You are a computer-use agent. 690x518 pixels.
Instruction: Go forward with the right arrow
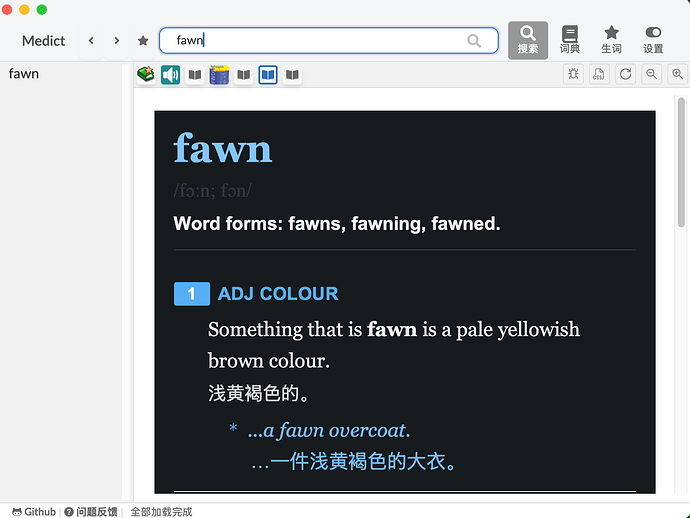click(x=117, y=41)
